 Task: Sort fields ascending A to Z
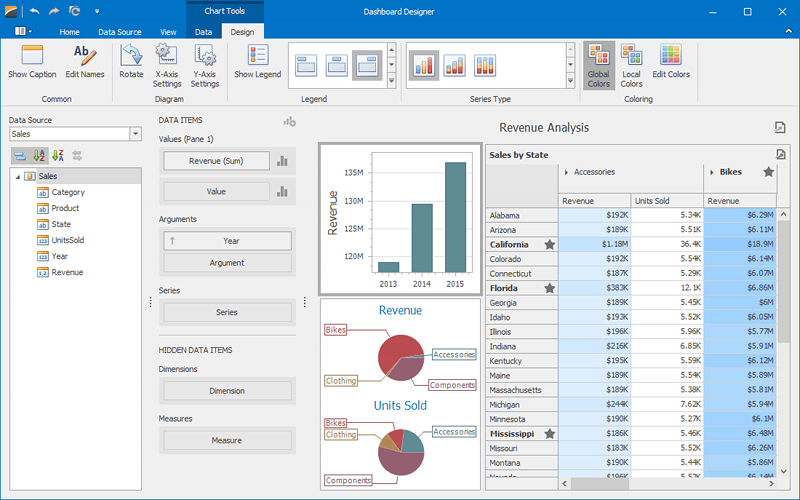tap(39, 155)
